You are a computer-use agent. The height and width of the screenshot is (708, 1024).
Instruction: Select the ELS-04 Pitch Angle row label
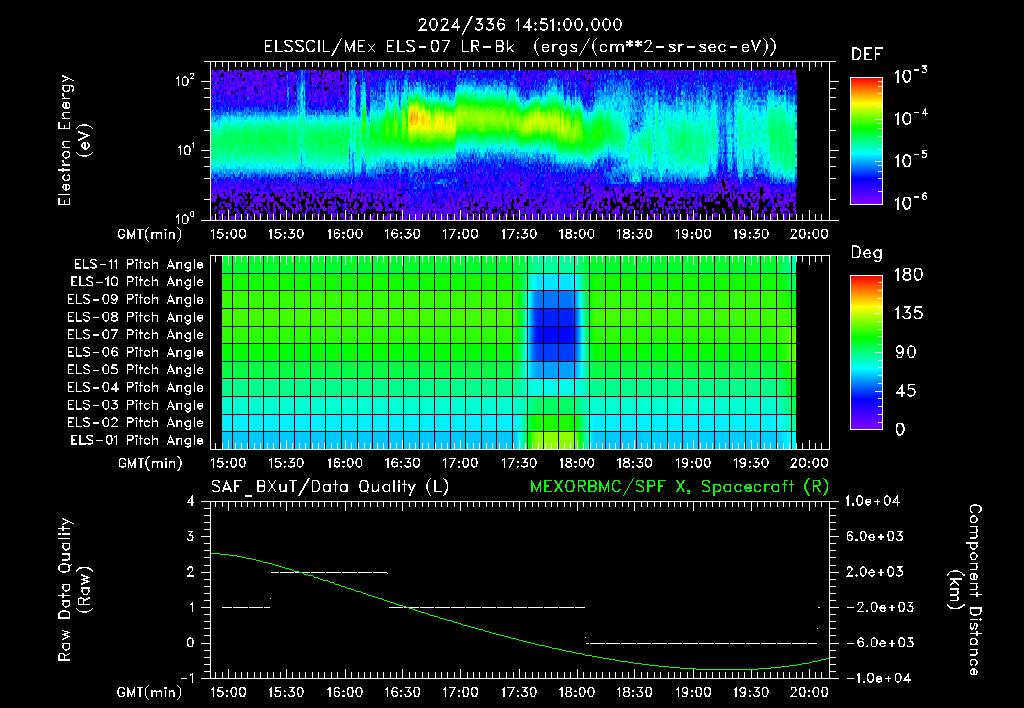pyautogui.click(x=136, y=388)
